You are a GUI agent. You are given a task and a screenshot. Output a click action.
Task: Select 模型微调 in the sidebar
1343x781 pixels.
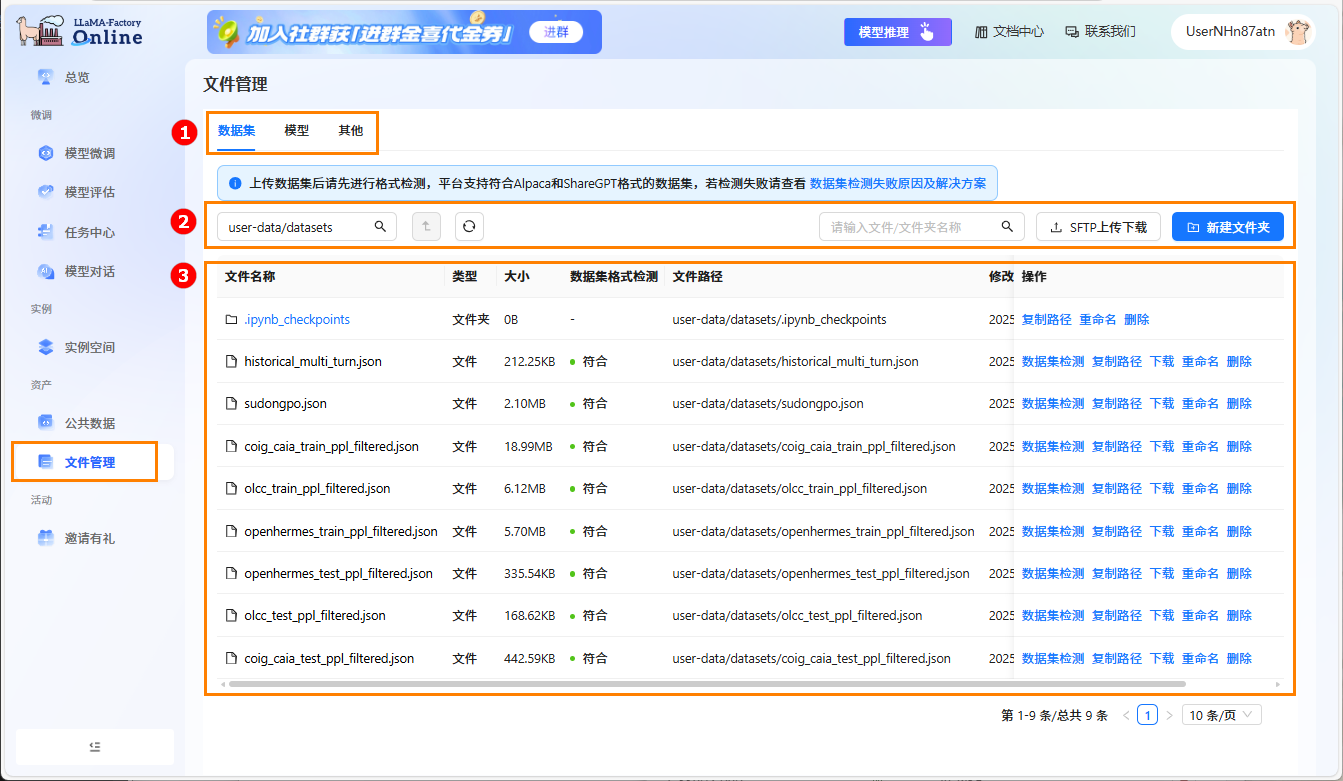(83, 154)
